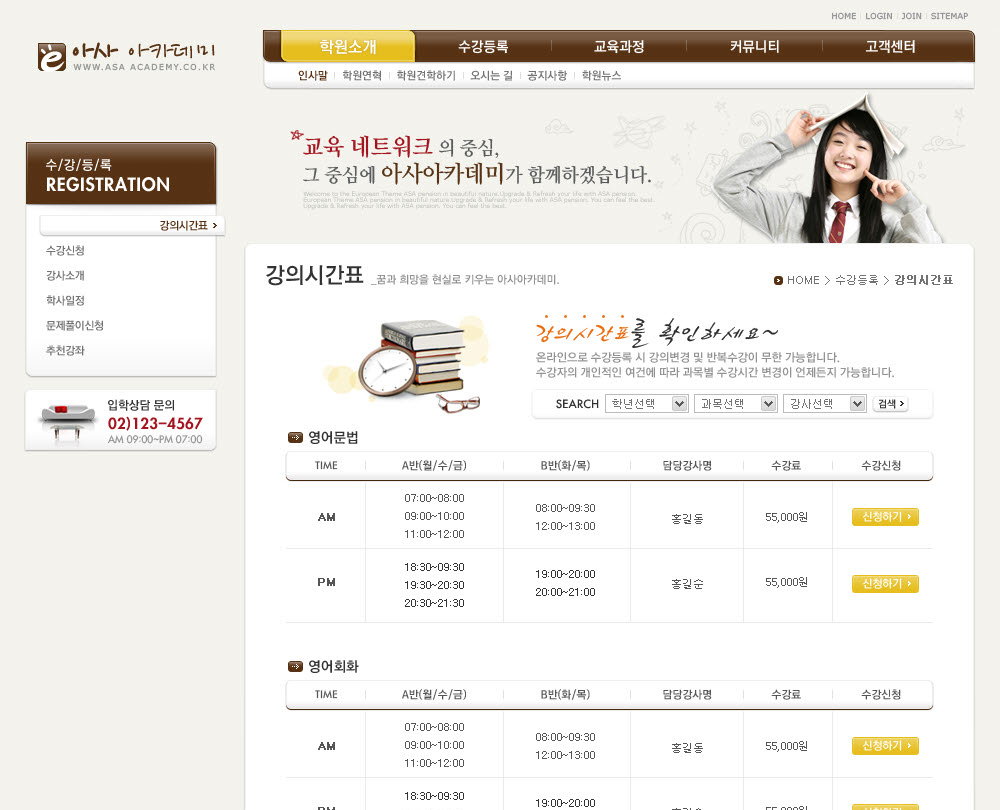Click 신청하기 for 영어문법 AM class
The height and width of the screenshot is (810, 1000).
coord(885,517)
